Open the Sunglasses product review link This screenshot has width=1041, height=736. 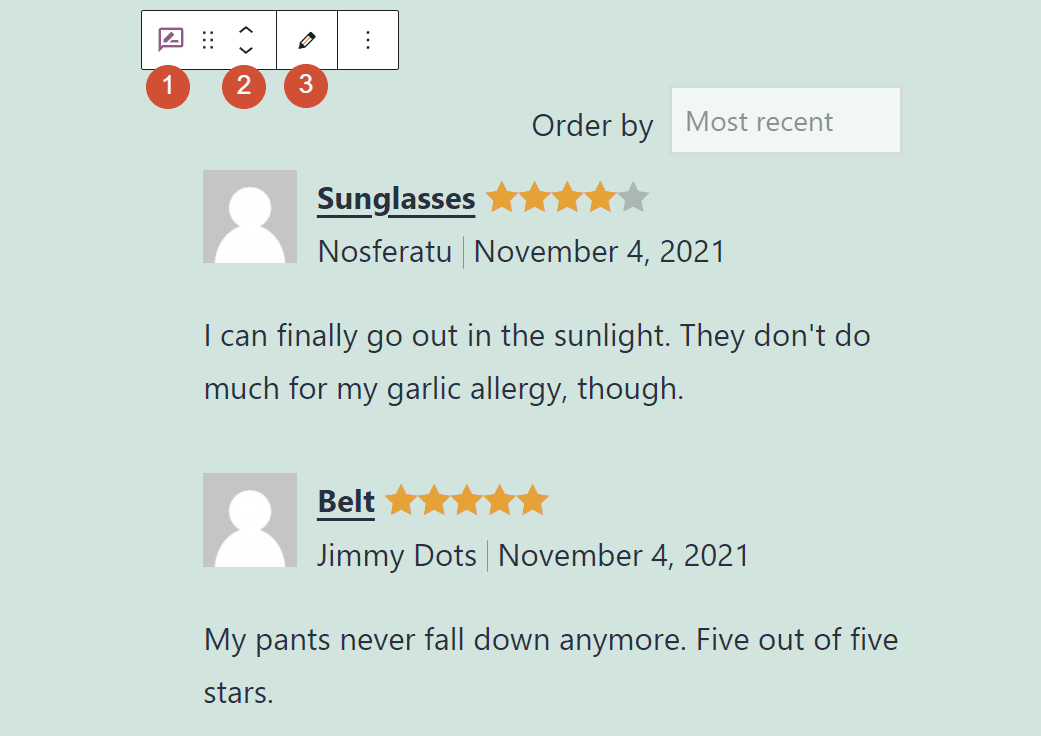[x=396, y=198]
